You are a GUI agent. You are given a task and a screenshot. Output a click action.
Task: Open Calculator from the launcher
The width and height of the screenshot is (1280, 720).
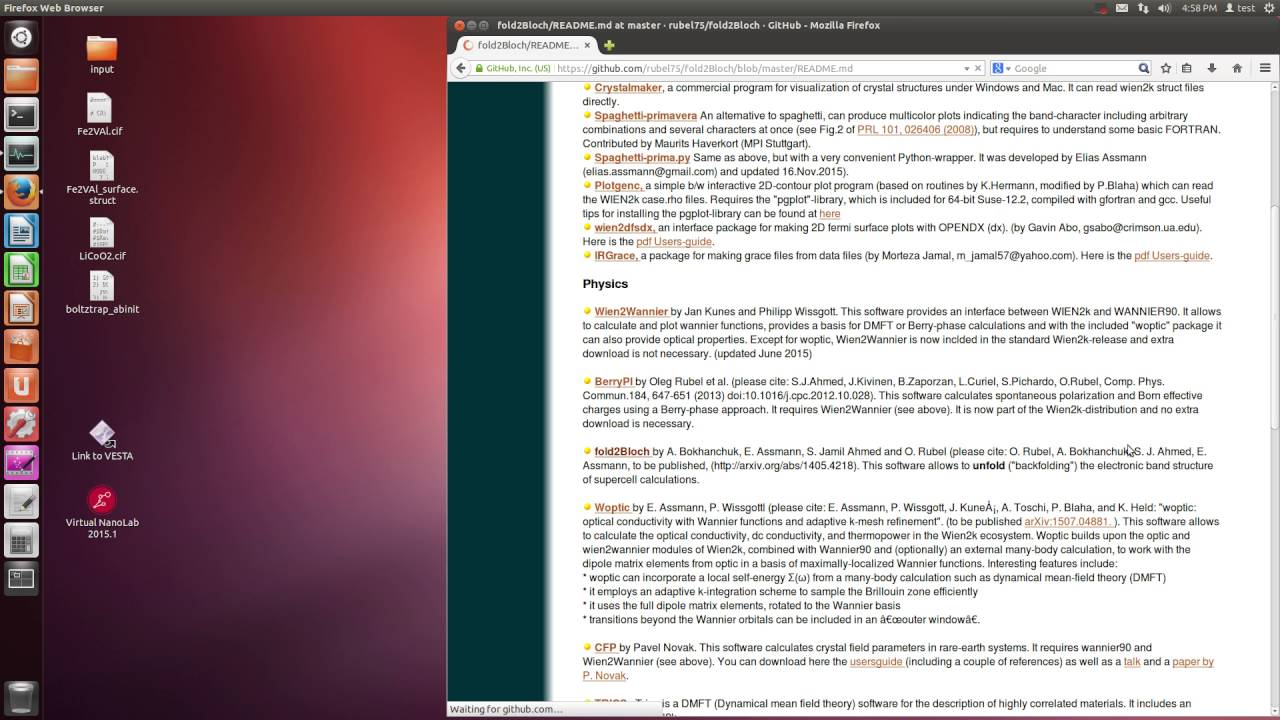(21, 539)
